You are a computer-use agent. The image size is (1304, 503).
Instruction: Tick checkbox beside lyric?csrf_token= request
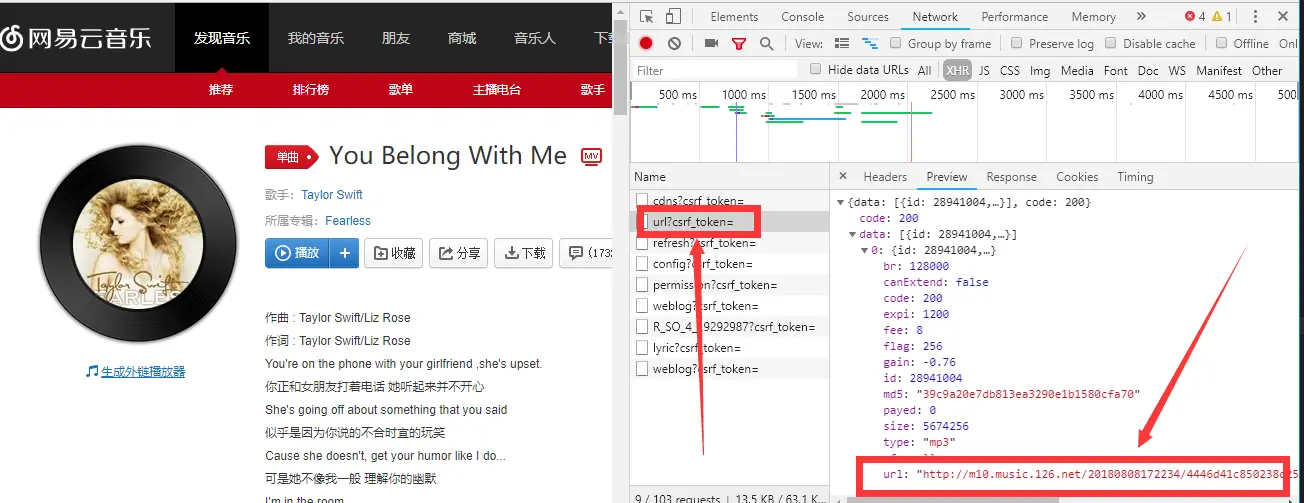[643, 348]
